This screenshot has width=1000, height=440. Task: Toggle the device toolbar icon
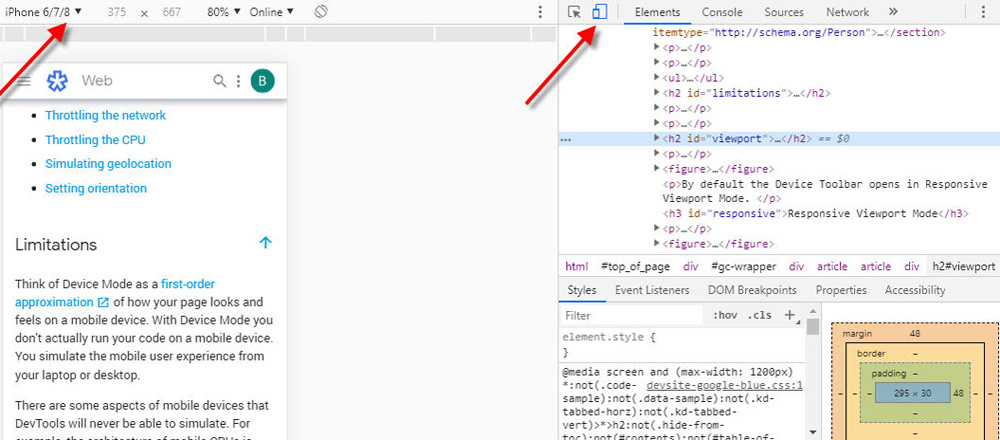click(599, 11)
